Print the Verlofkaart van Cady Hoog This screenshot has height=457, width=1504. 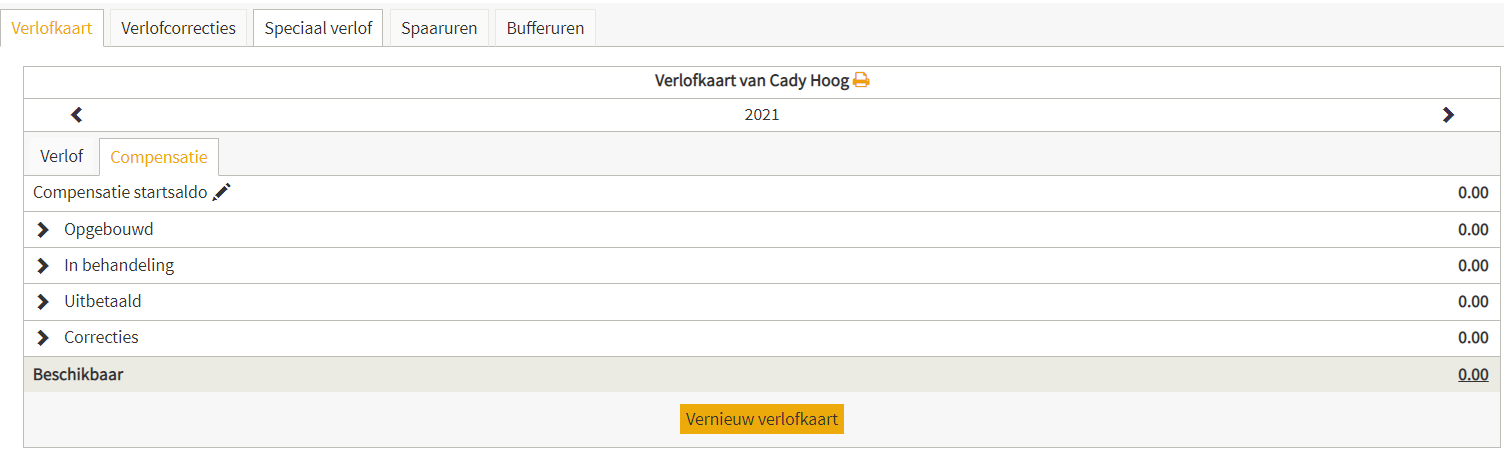click(x=861, y=80)
